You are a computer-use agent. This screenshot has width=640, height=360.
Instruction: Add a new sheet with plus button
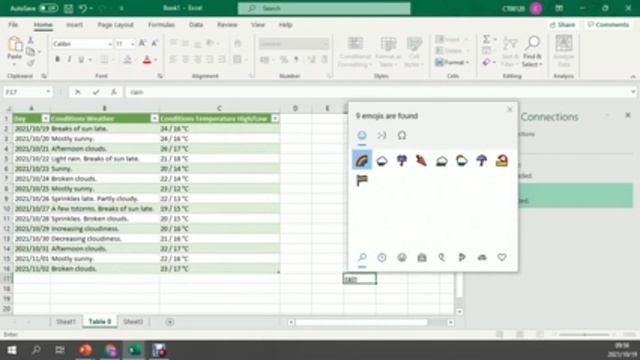click(x=170, y=322)
